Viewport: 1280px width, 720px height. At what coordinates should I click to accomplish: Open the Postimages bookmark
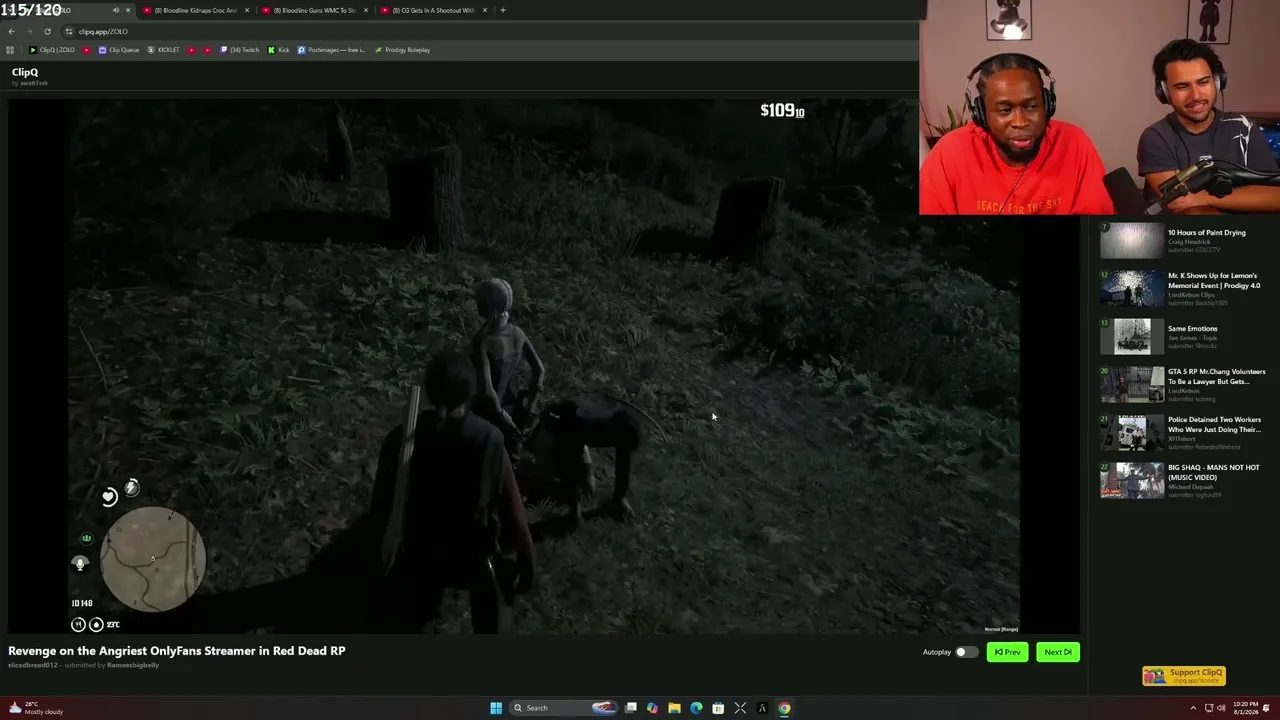(332, 50)
